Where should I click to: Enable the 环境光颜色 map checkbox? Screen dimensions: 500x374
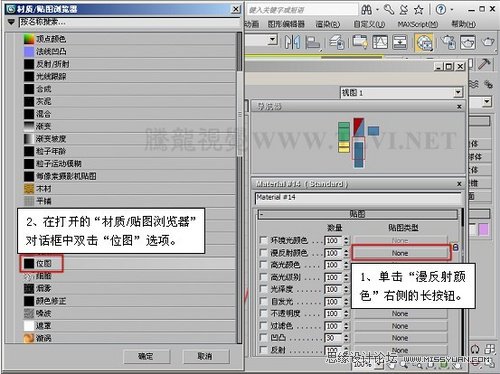click(x=263, y=240)
